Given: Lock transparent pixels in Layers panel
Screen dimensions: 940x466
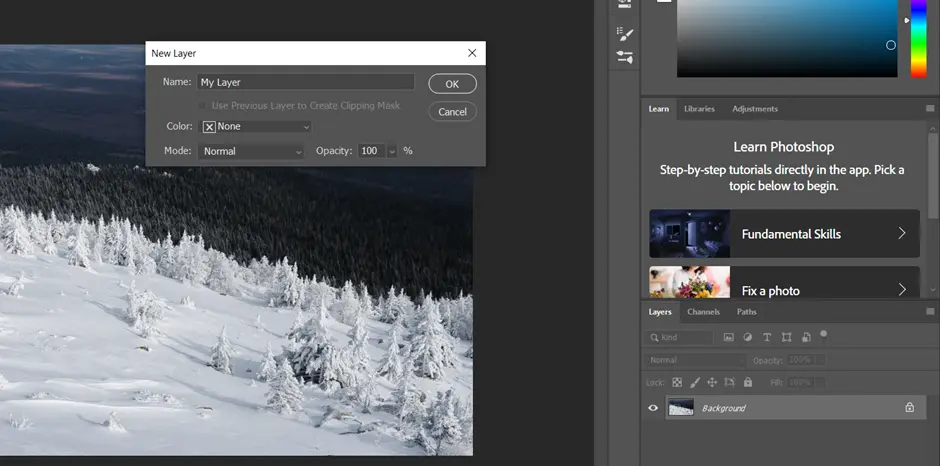Looking at the screenshot, I should (x=677, y=382).
